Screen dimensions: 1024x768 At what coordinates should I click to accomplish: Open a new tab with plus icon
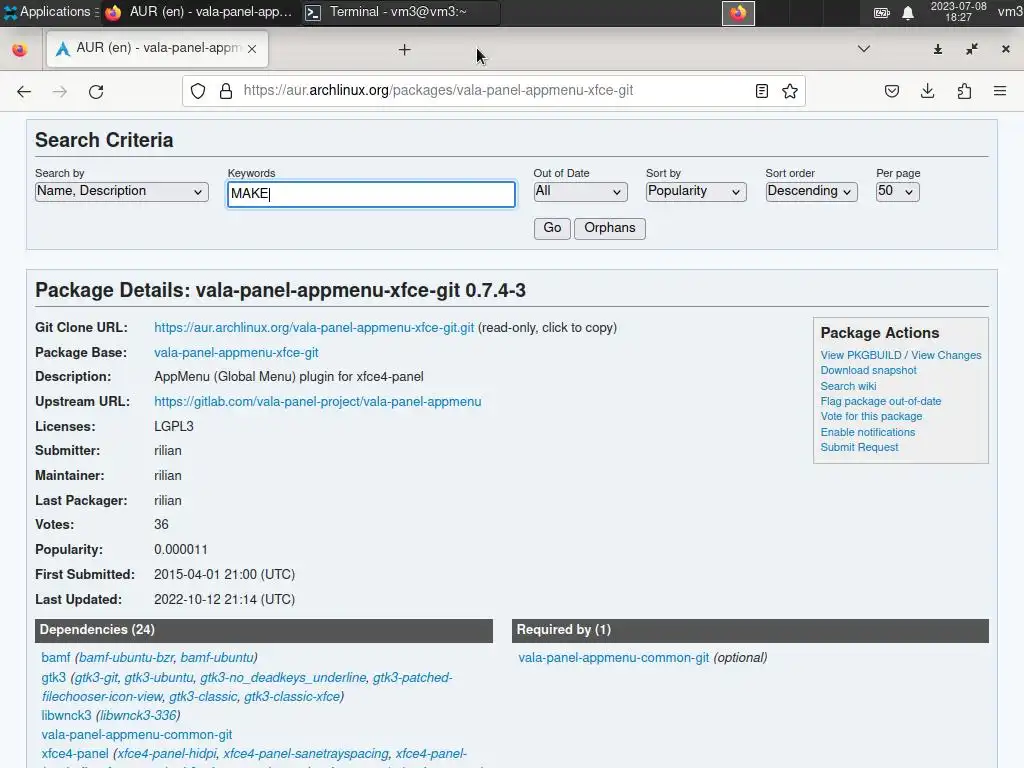coord(404,50)
